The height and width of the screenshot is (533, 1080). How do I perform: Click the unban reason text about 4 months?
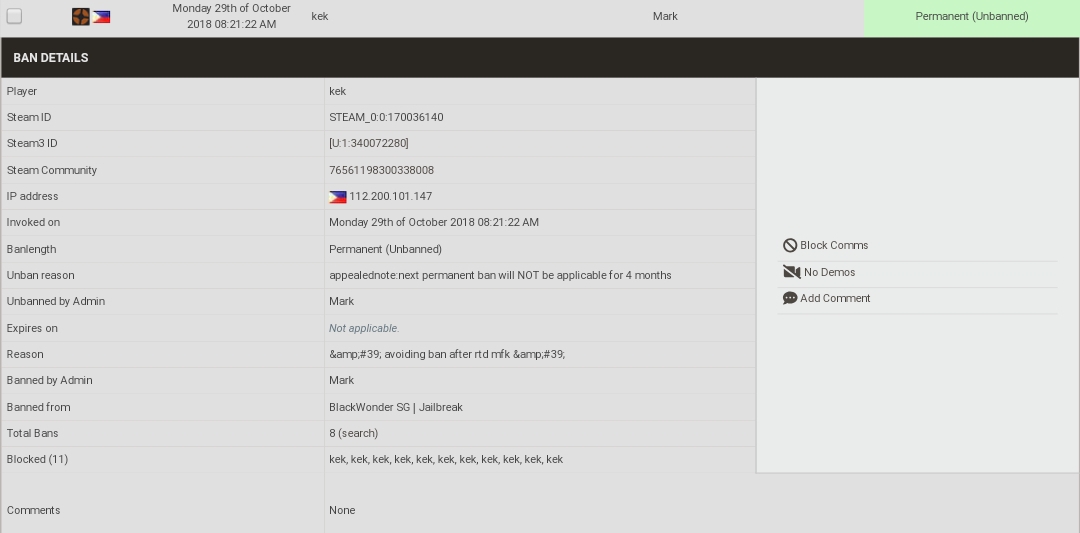pos(500,275)
